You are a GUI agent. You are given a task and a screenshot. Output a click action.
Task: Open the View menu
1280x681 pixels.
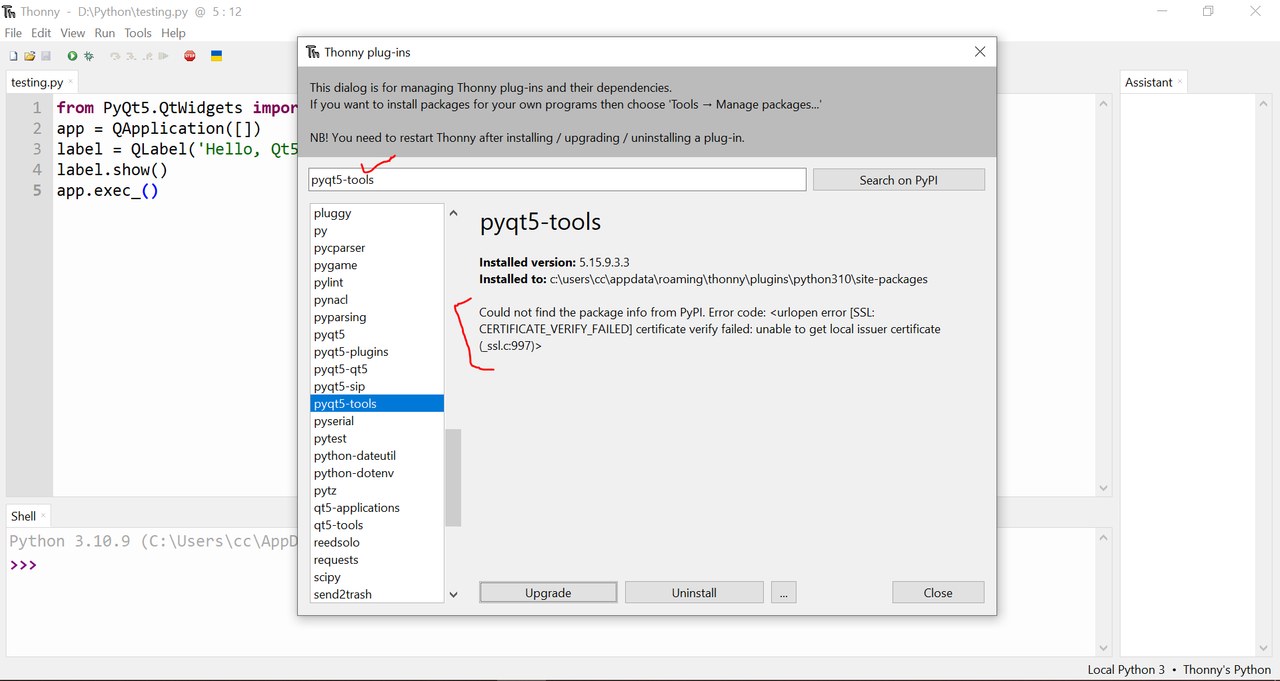coord(73,33)
